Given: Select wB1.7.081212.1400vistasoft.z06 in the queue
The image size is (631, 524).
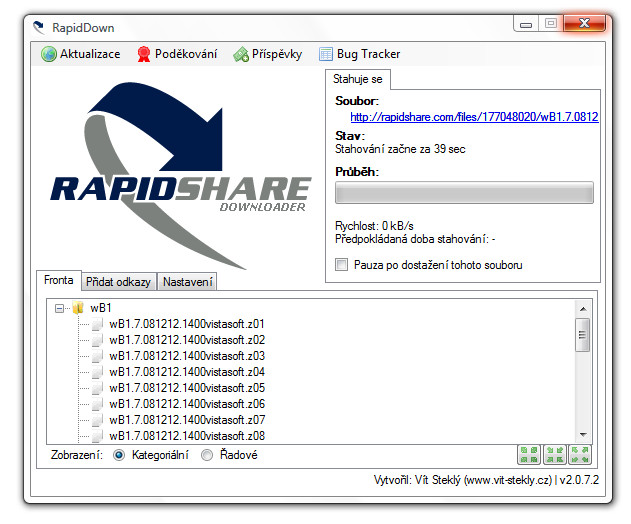Looking at the screenshot, I should tap(187, 404).
